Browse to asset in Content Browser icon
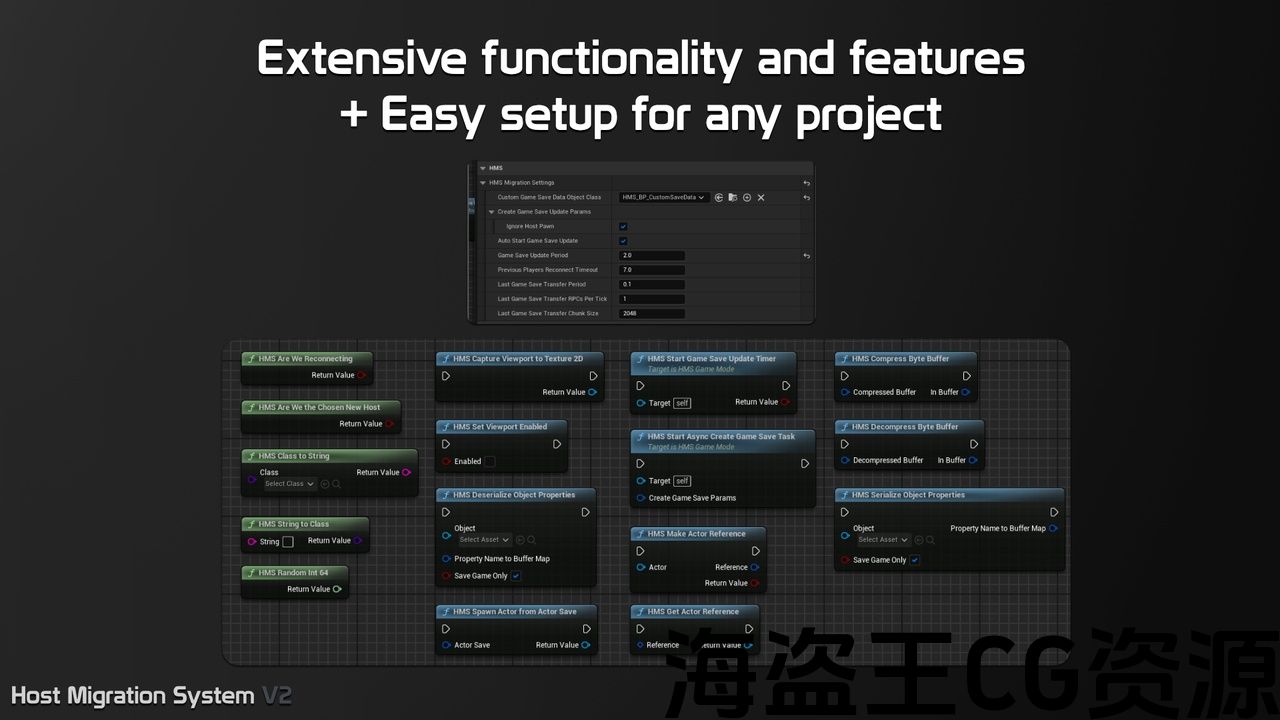 (733, 198)
